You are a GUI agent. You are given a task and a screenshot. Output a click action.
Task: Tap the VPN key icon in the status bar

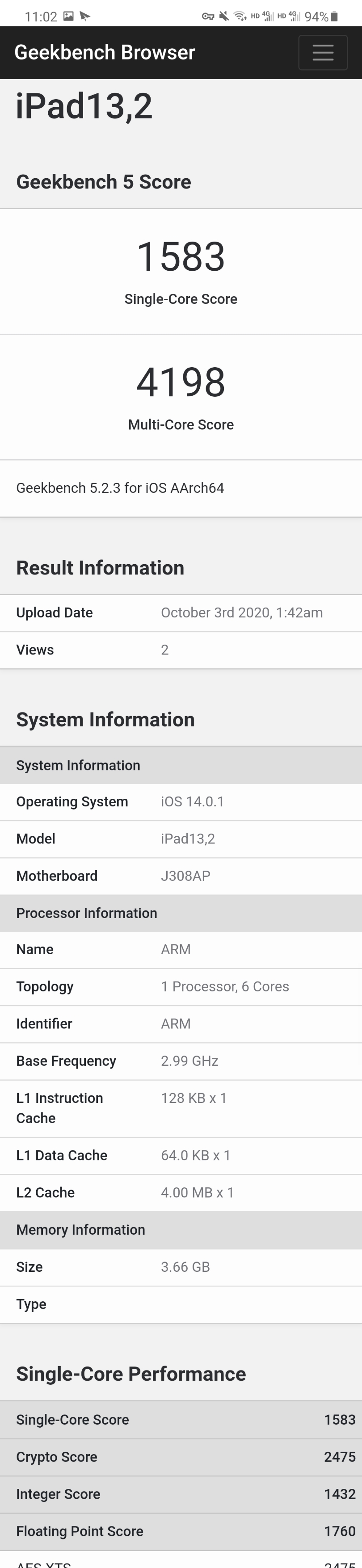pyautogui.click(x=208, y=17)
